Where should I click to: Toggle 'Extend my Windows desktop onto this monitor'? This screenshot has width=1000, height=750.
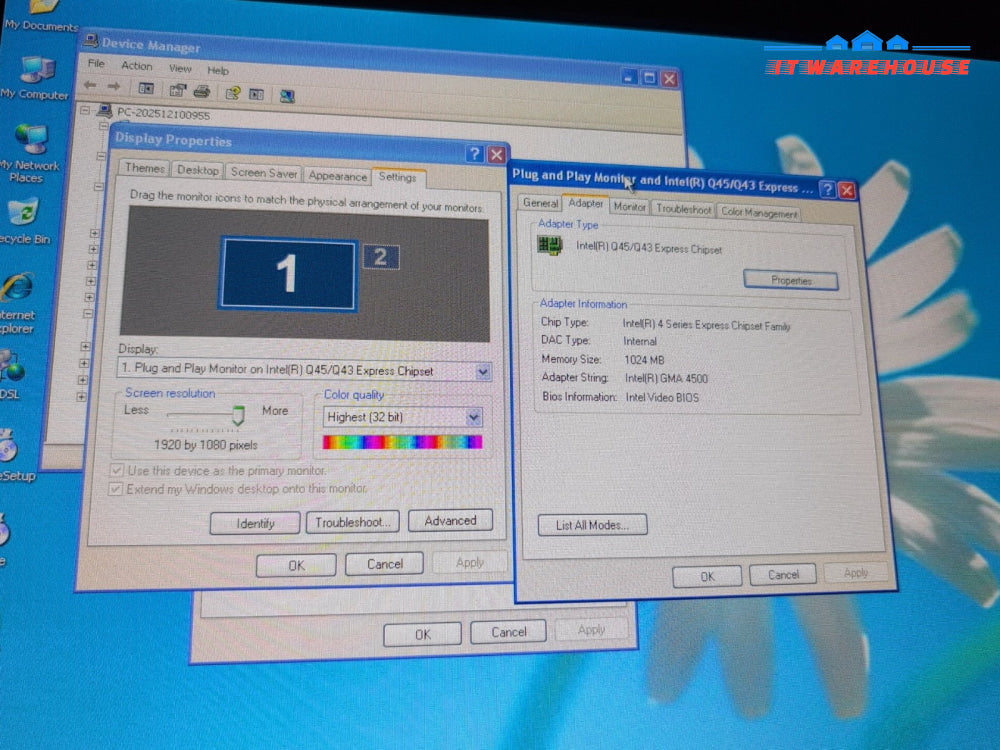[115, 489]
